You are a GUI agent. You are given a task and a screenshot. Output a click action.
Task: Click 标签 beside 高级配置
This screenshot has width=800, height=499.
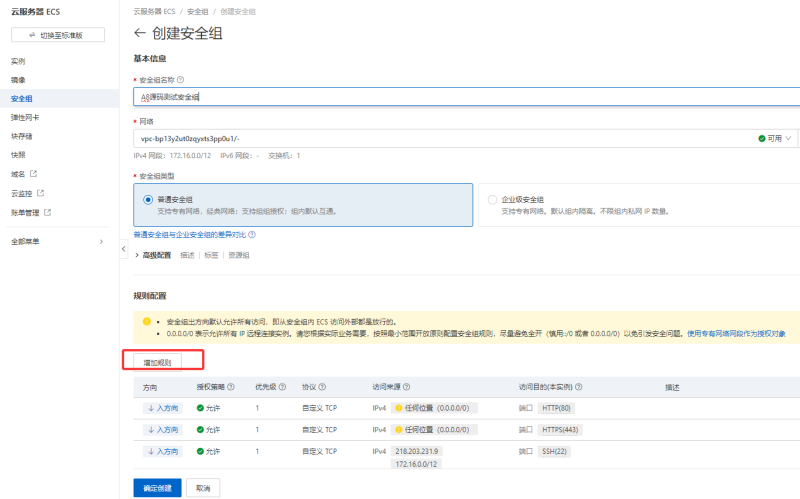211,255
